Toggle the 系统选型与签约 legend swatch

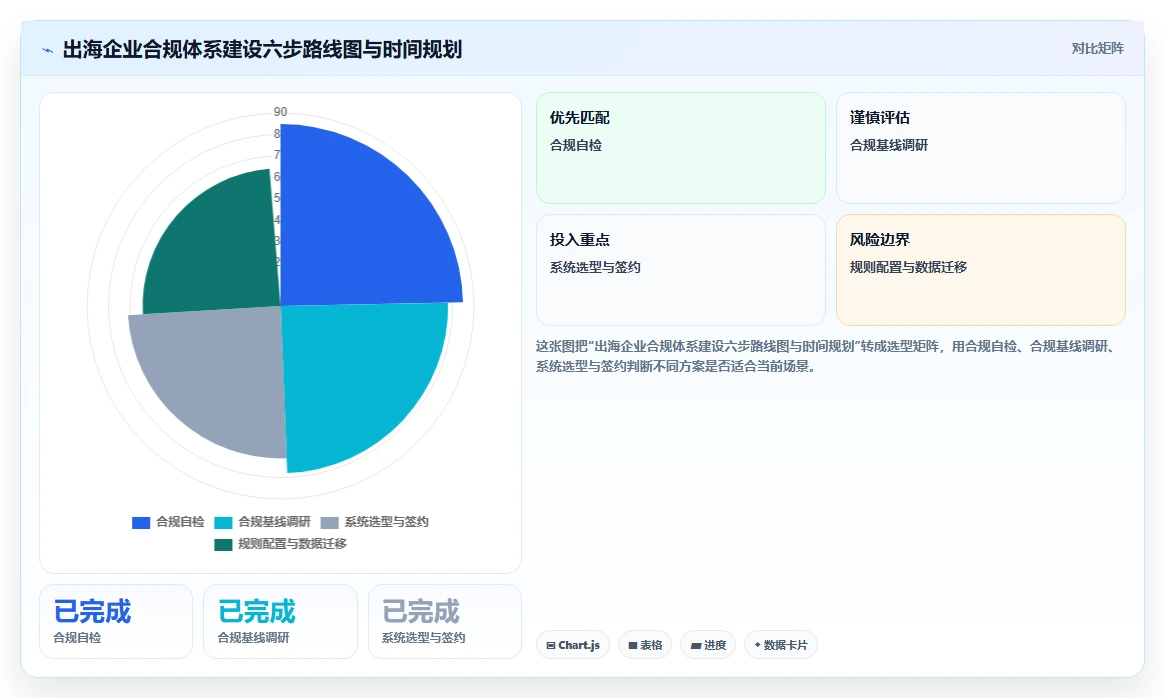(x=329, y=523)
